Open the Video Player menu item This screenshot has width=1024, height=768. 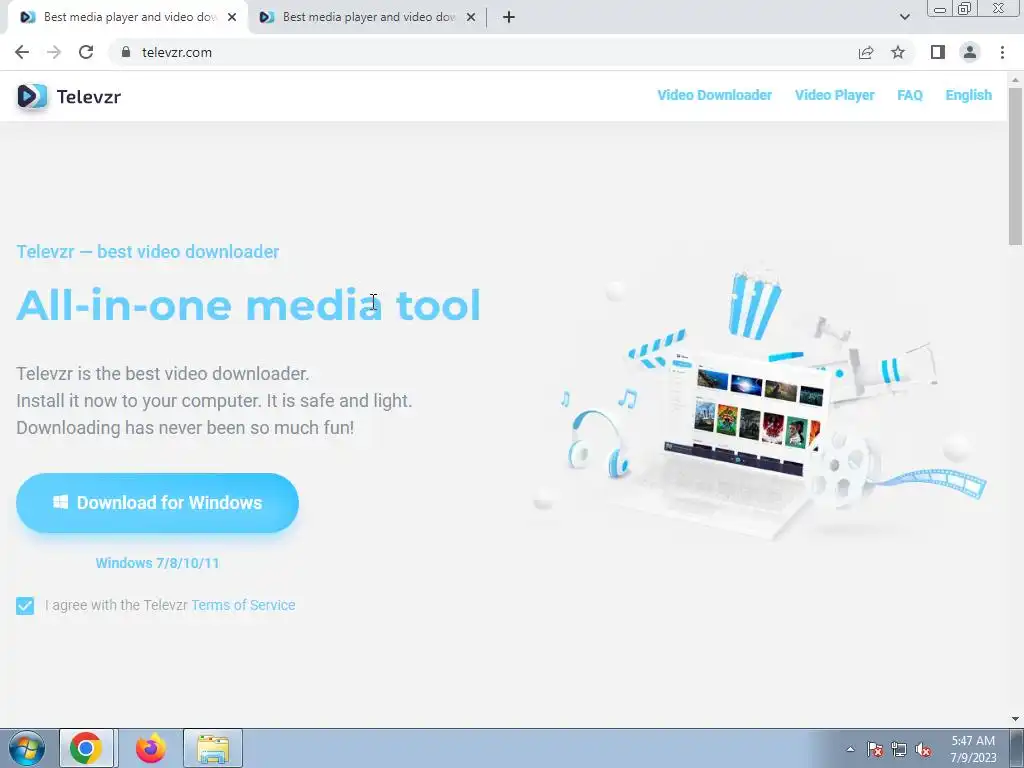(x=835, y=95)
